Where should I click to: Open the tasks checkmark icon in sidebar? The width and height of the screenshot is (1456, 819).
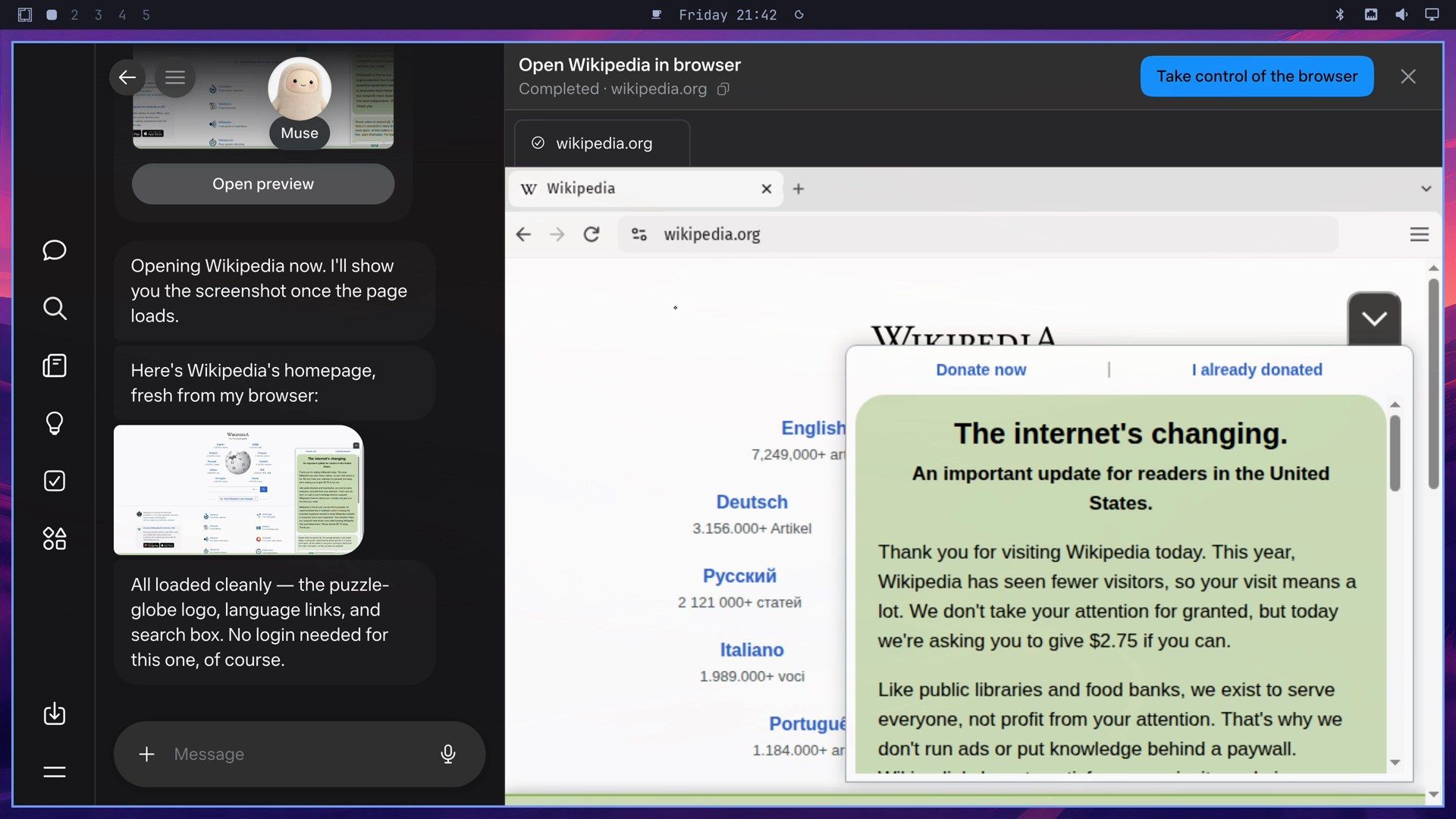55,481
